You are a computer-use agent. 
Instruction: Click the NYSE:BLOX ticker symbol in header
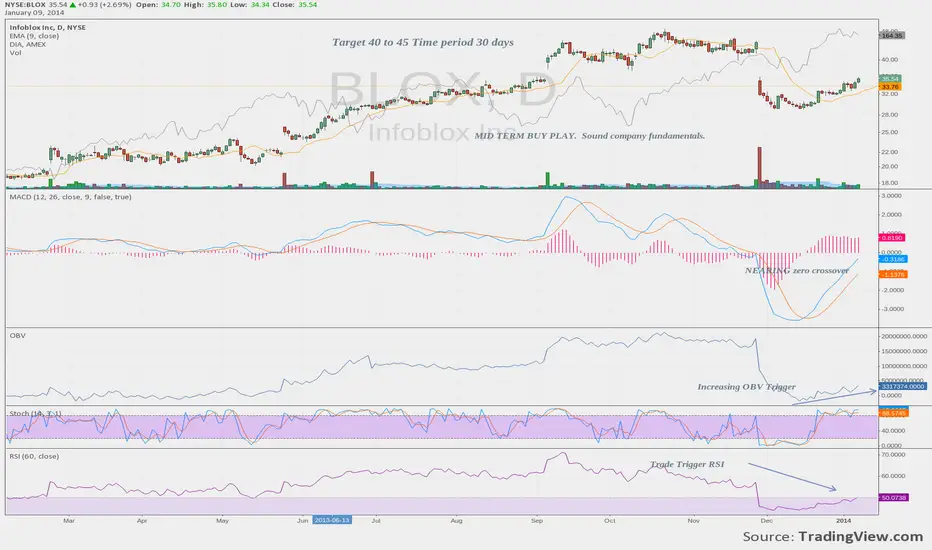pyautogui.click(x=25, y=4)
